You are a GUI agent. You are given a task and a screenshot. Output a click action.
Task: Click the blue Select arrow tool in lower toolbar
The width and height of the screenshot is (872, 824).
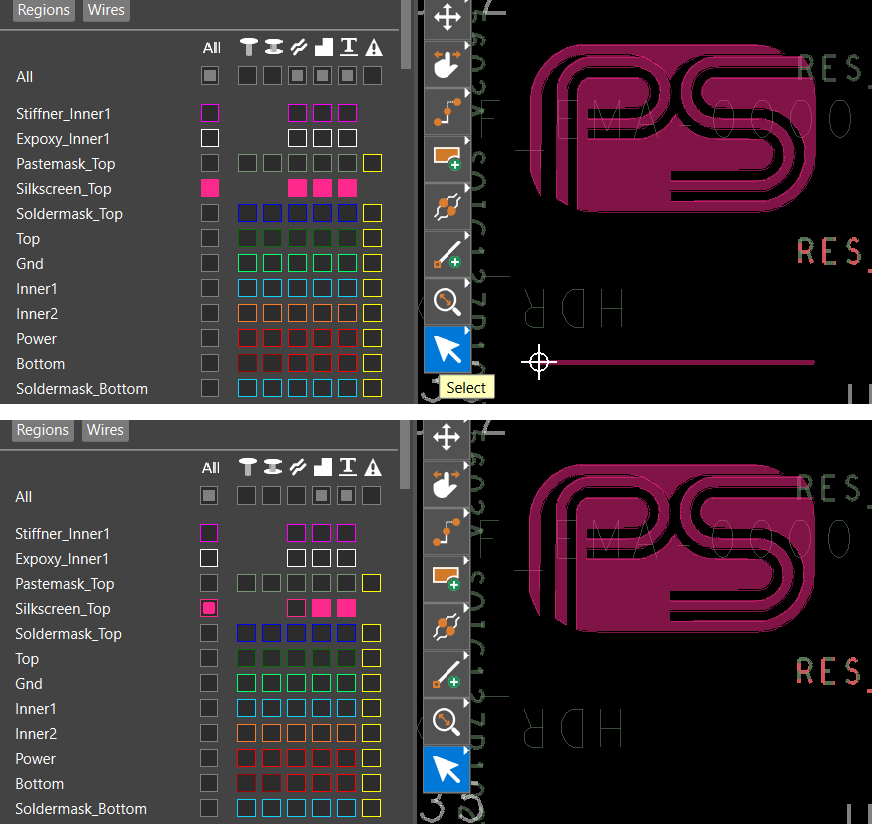point(446,769)
